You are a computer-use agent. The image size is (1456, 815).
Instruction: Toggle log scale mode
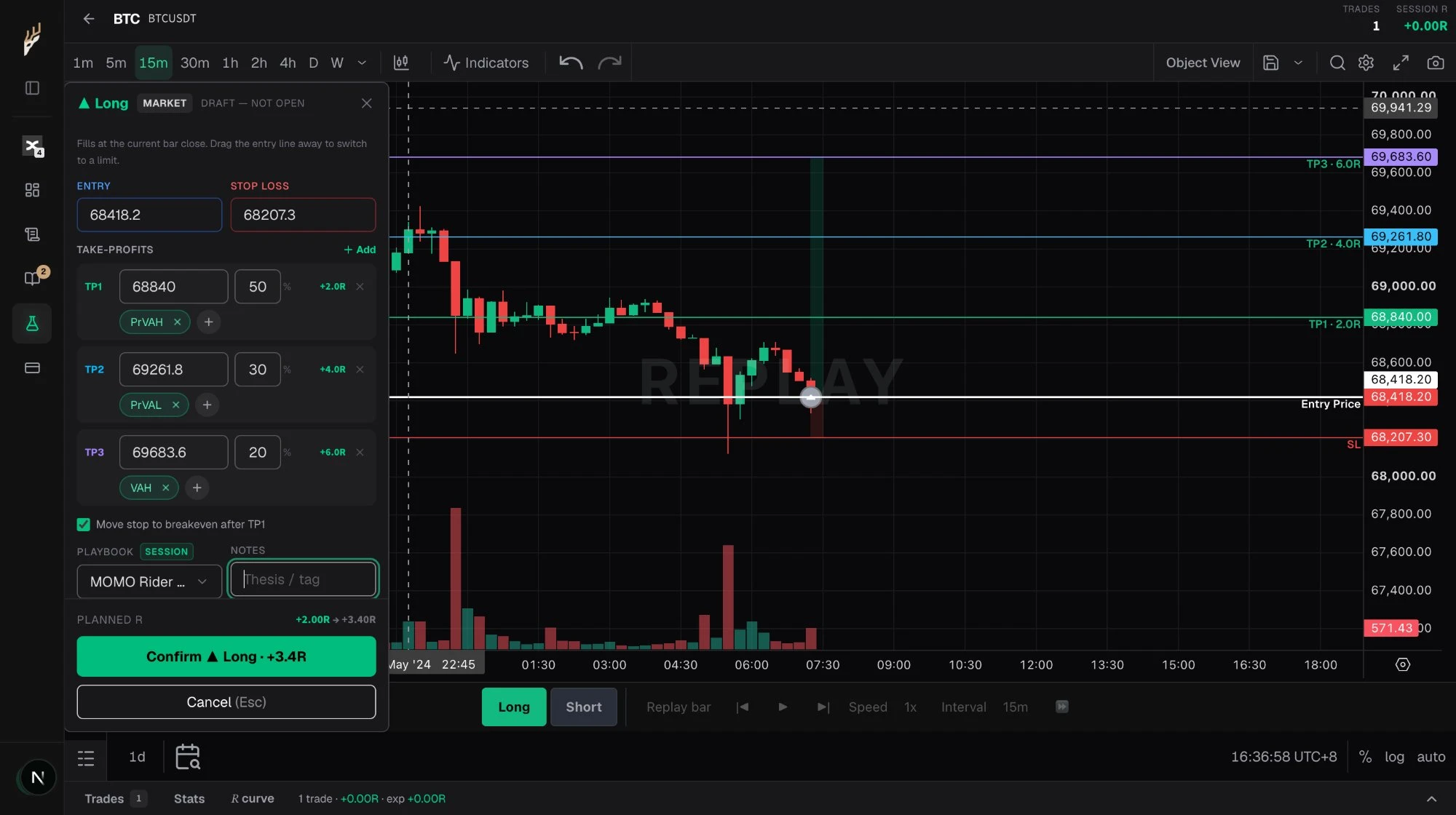point(1394,757)
